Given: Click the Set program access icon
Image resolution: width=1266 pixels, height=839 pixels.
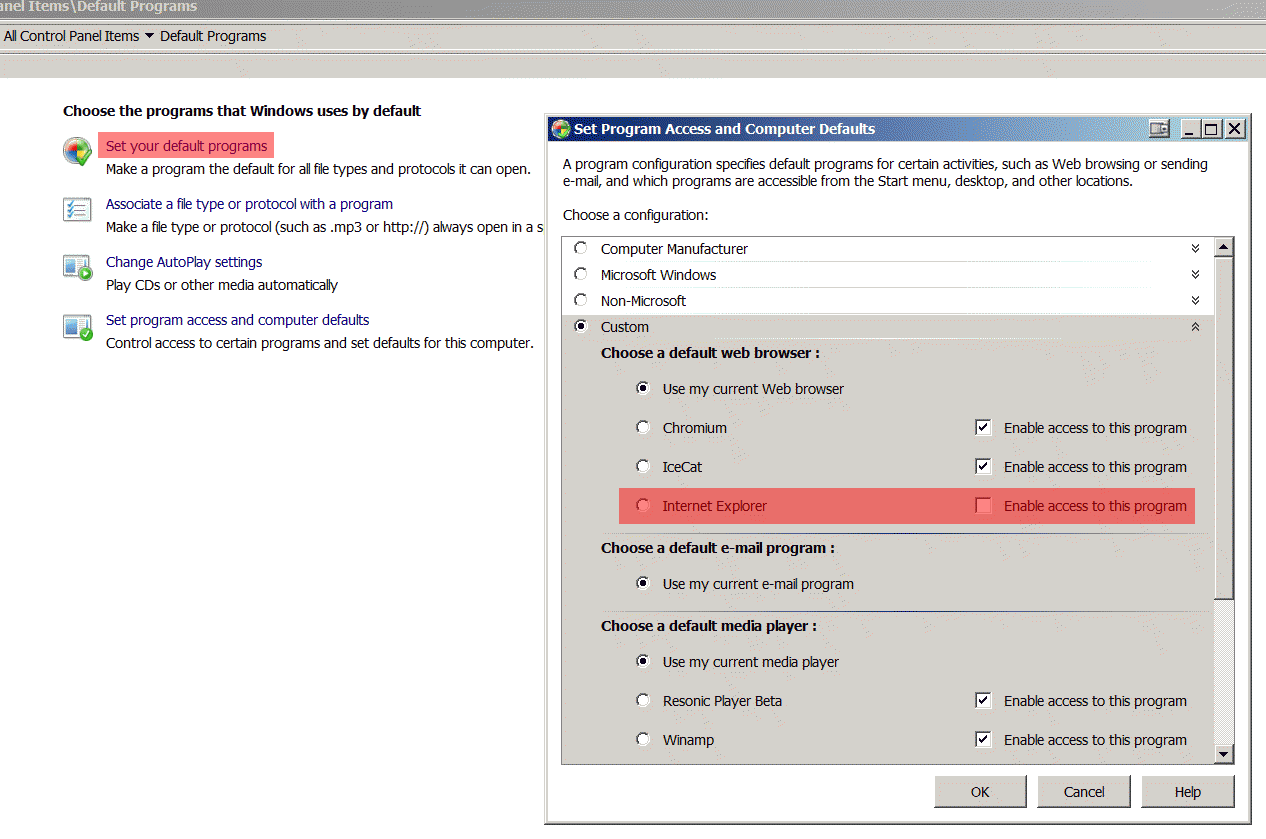Looking at the screenshot, I should click(x=77, y=326).
